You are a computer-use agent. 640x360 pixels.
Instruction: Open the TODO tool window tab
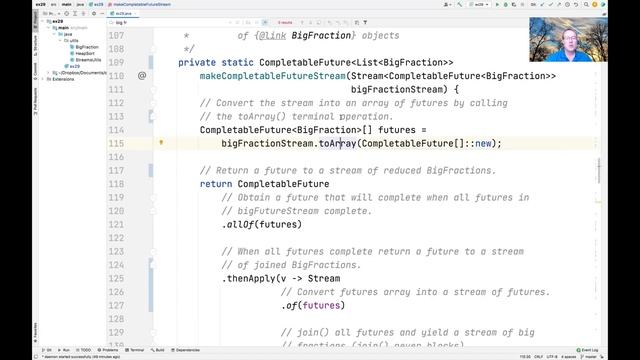[84, 350]
